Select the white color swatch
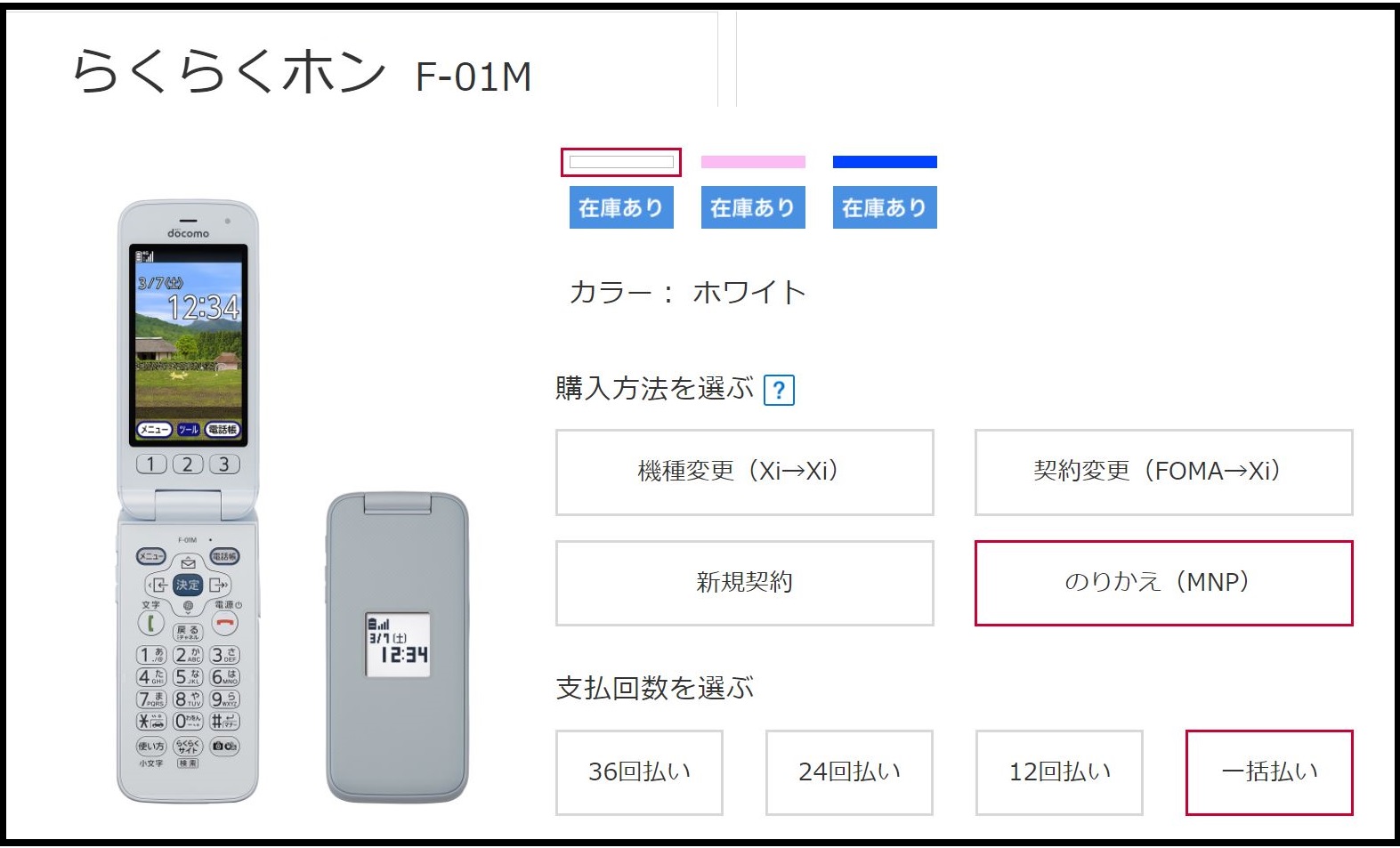 pos(621,162)
